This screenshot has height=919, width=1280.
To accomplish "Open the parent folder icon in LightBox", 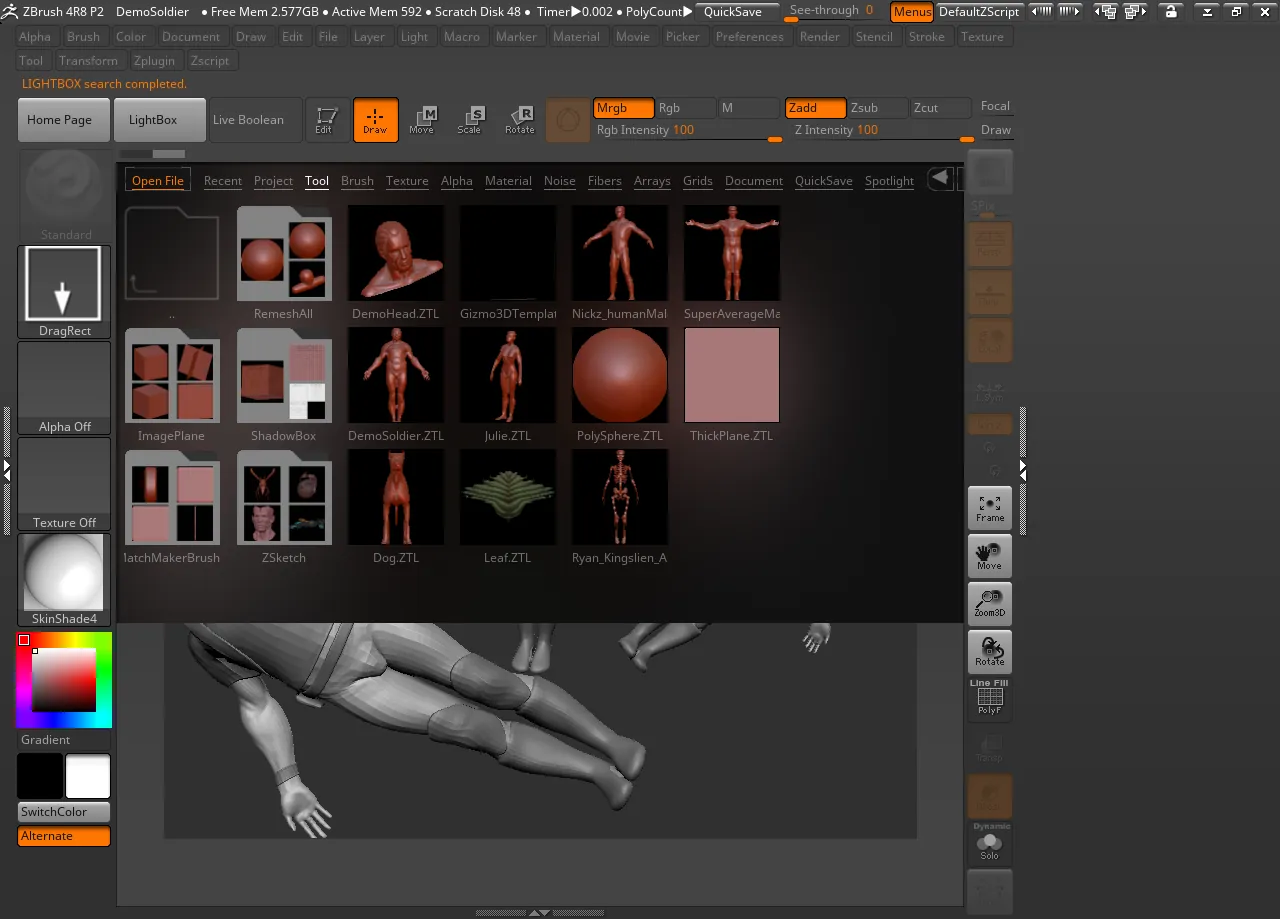I will [172, 254].
